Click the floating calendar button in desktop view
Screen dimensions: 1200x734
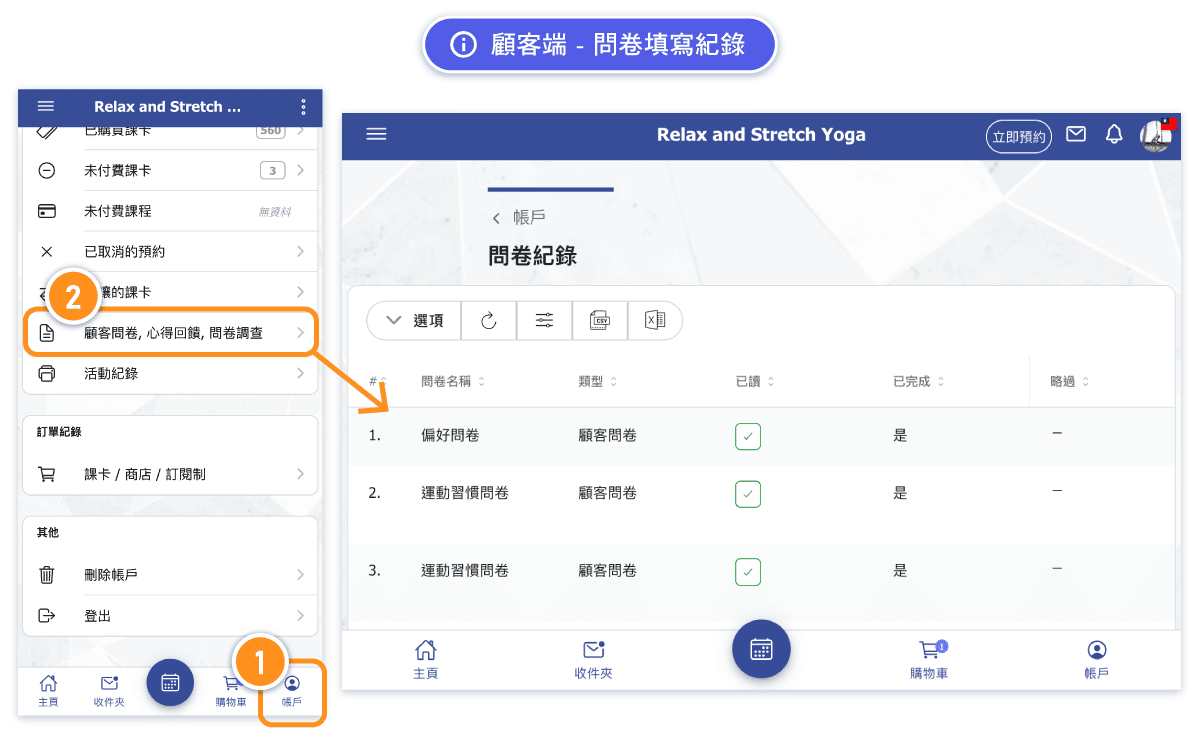pos(761,649)
